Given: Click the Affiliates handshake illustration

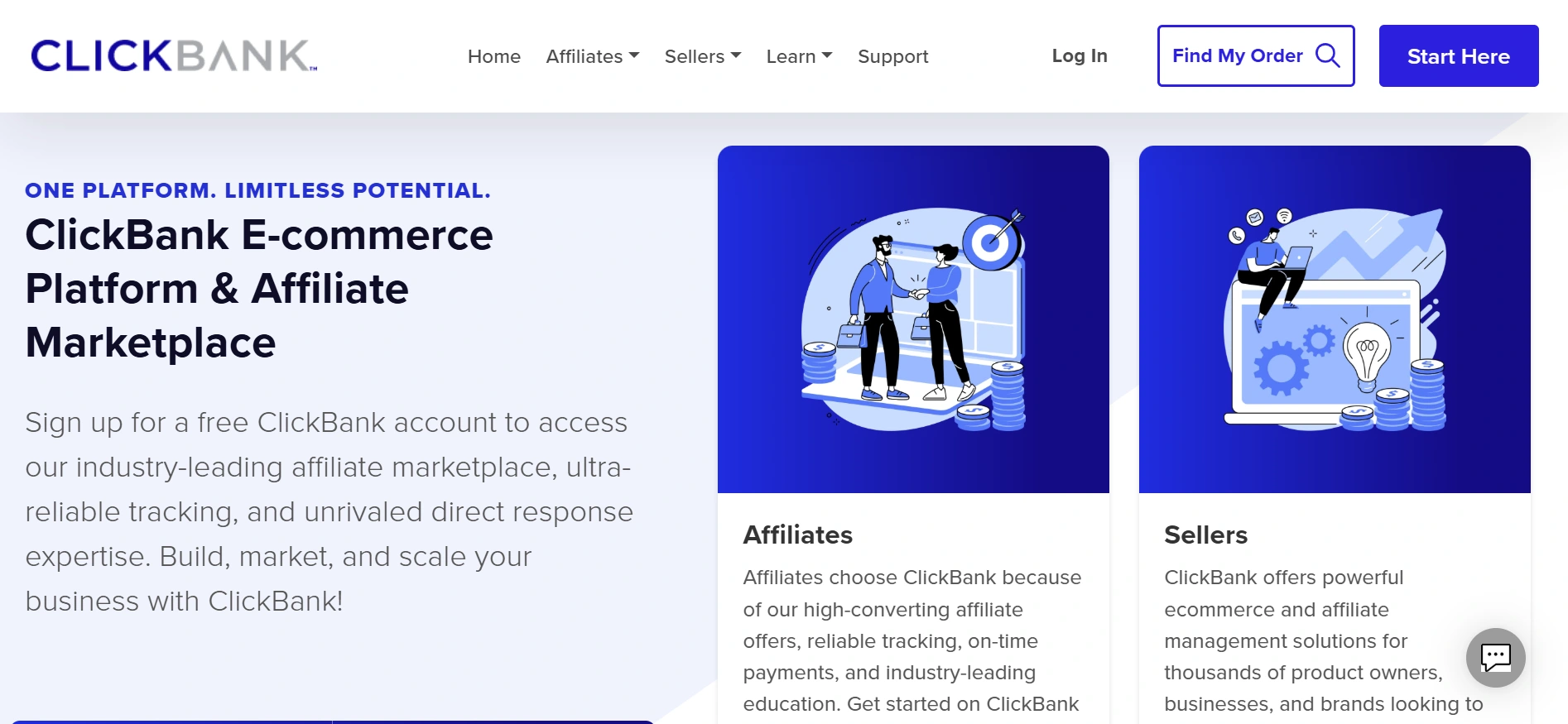Looking at the screenshot, I should [913, 319].
